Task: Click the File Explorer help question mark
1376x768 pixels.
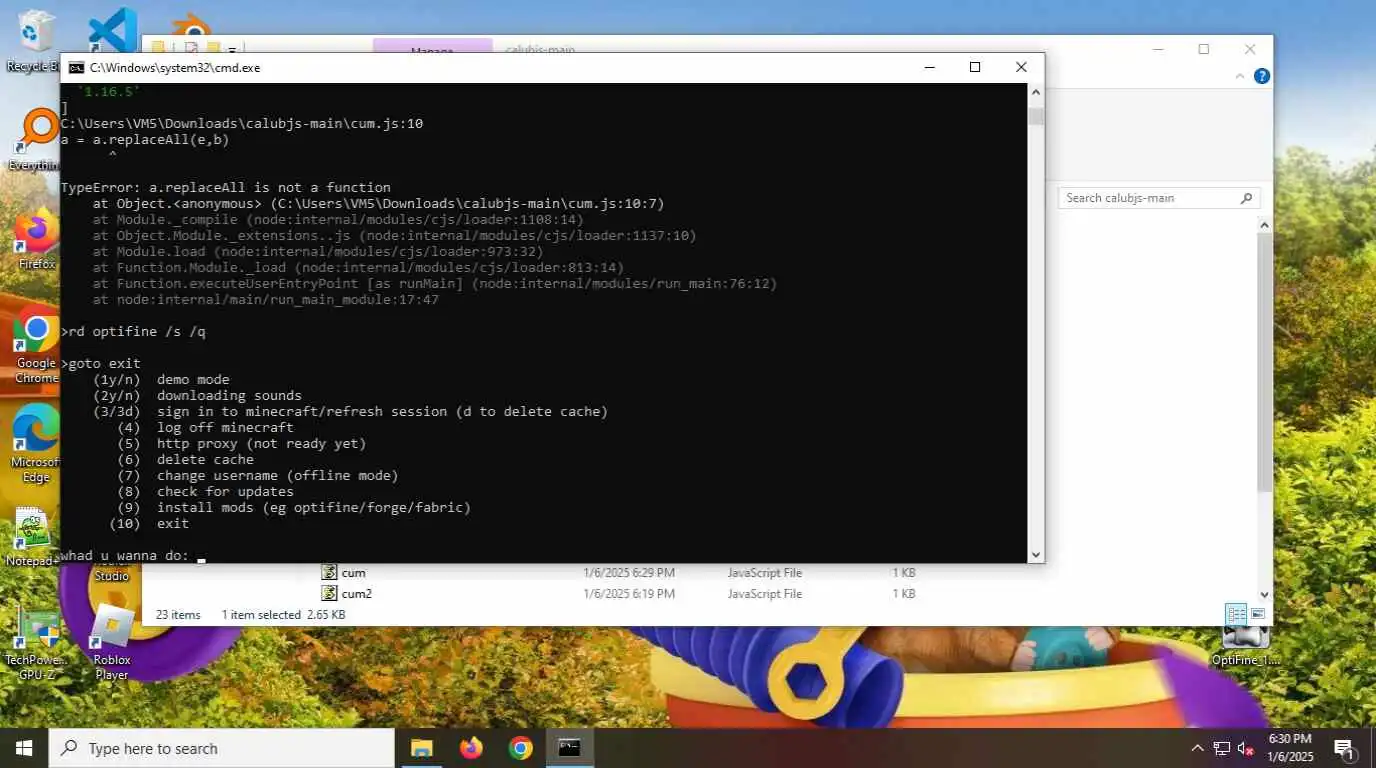Action: pyautogui.click(x=1262, y=76)
